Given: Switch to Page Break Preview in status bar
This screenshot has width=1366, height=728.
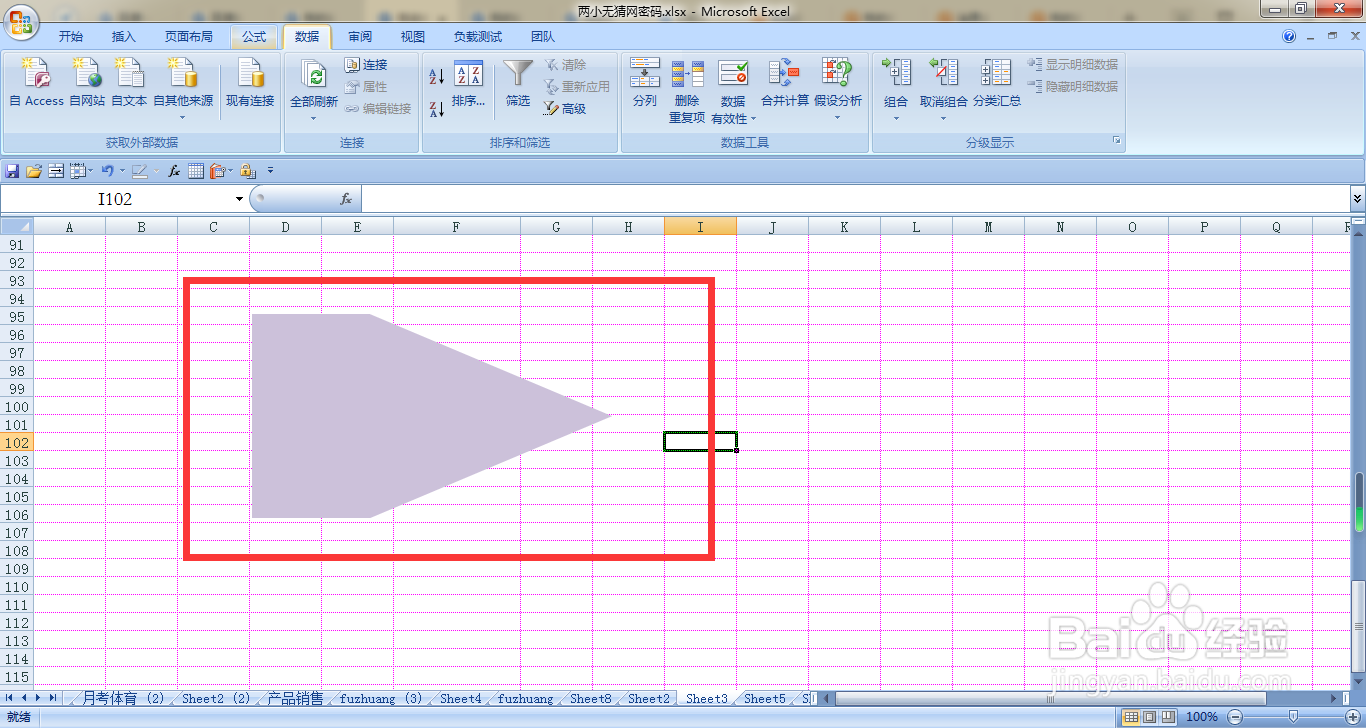Looking at the screenshot, I should (x=1169, y=717).
